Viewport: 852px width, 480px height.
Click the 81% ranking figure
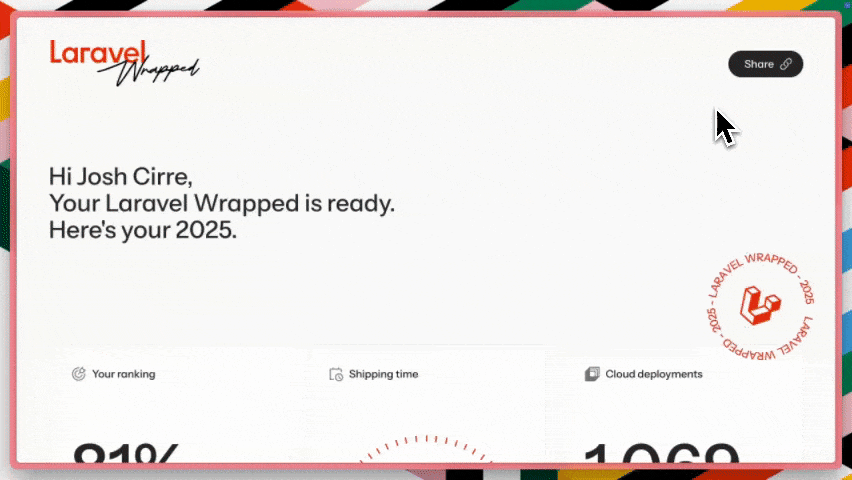click(125, 455)
